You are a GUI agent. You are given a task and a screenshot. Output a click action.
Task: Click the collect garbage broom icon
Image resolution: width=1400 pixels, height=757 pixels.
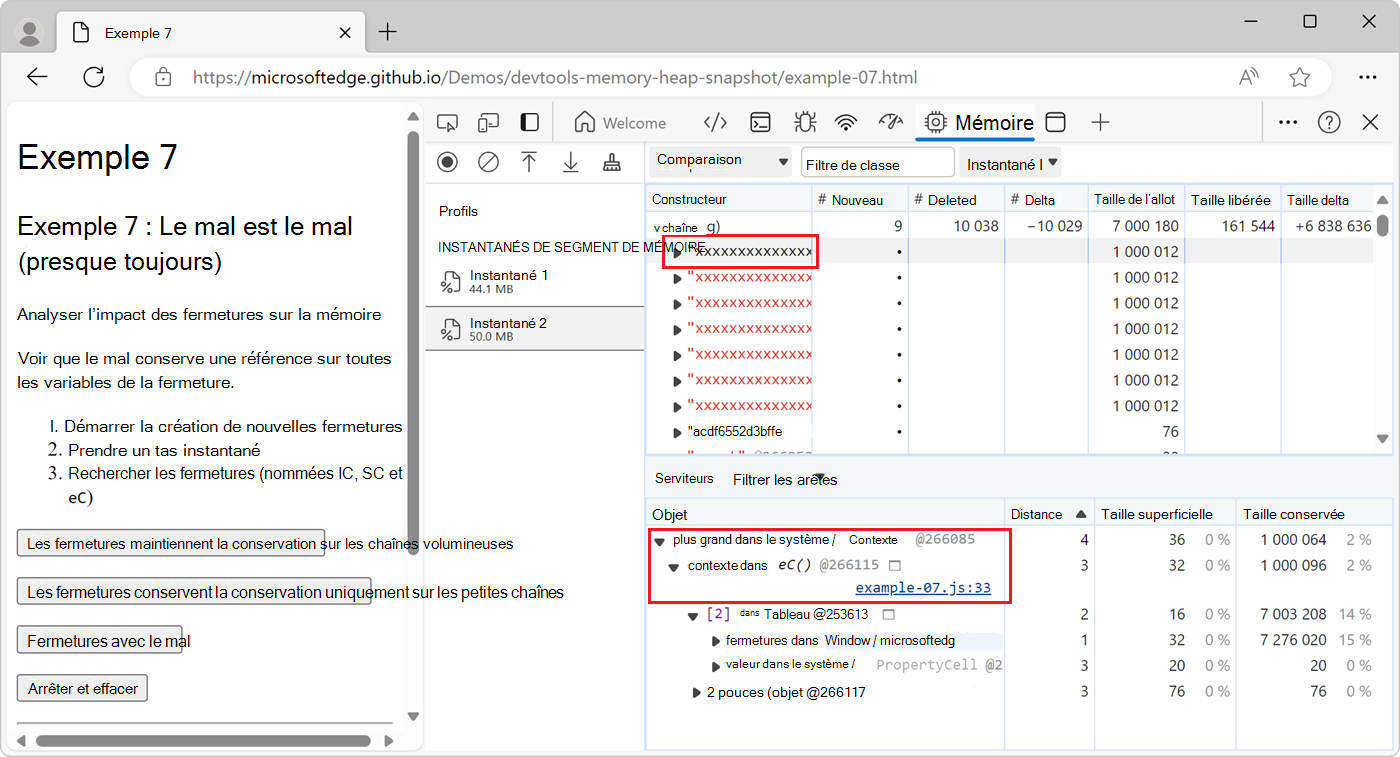pos(612,162)
